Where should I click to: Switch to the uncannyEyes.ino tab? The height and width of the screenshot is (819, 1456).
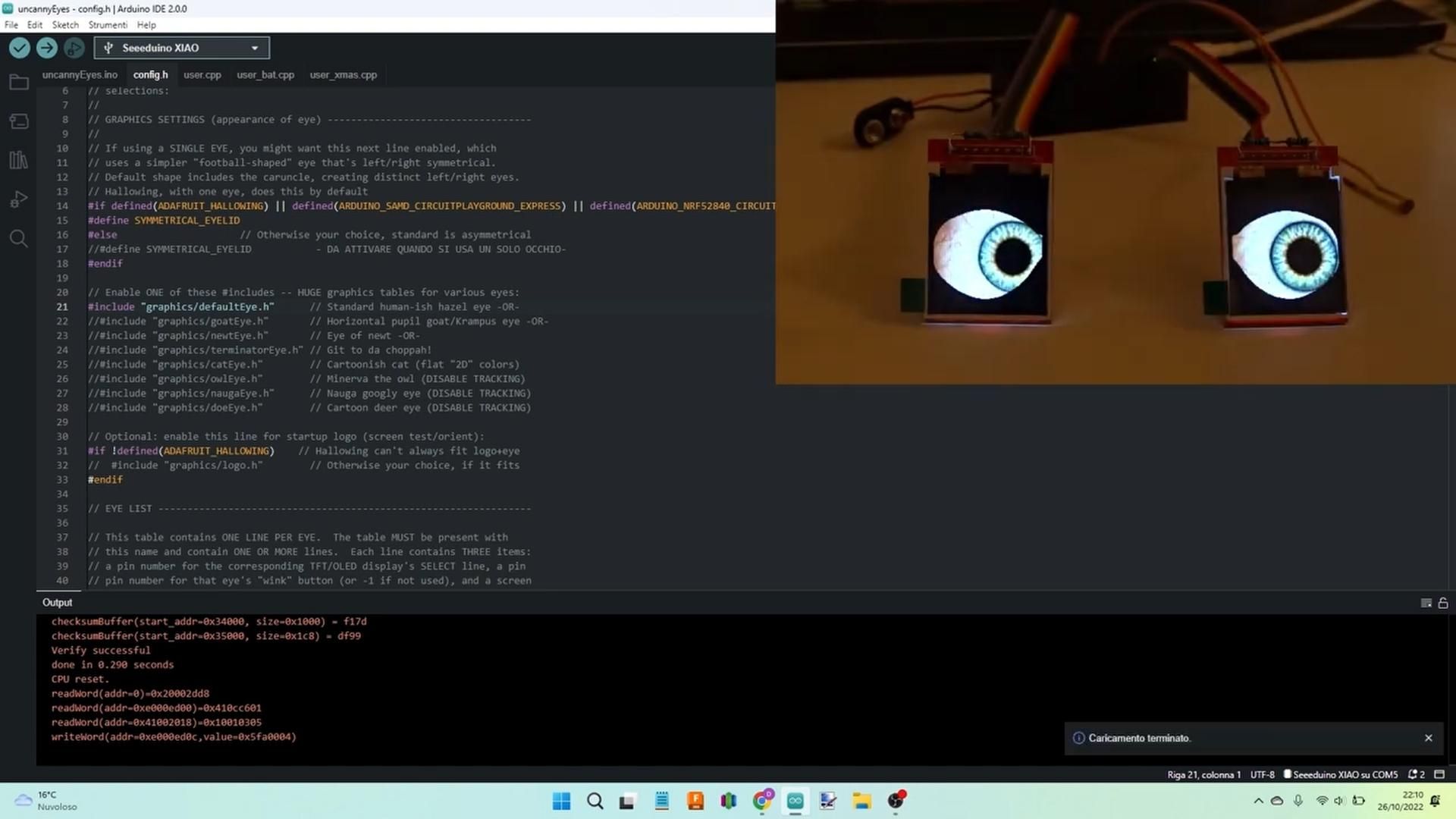coord(80,74)
